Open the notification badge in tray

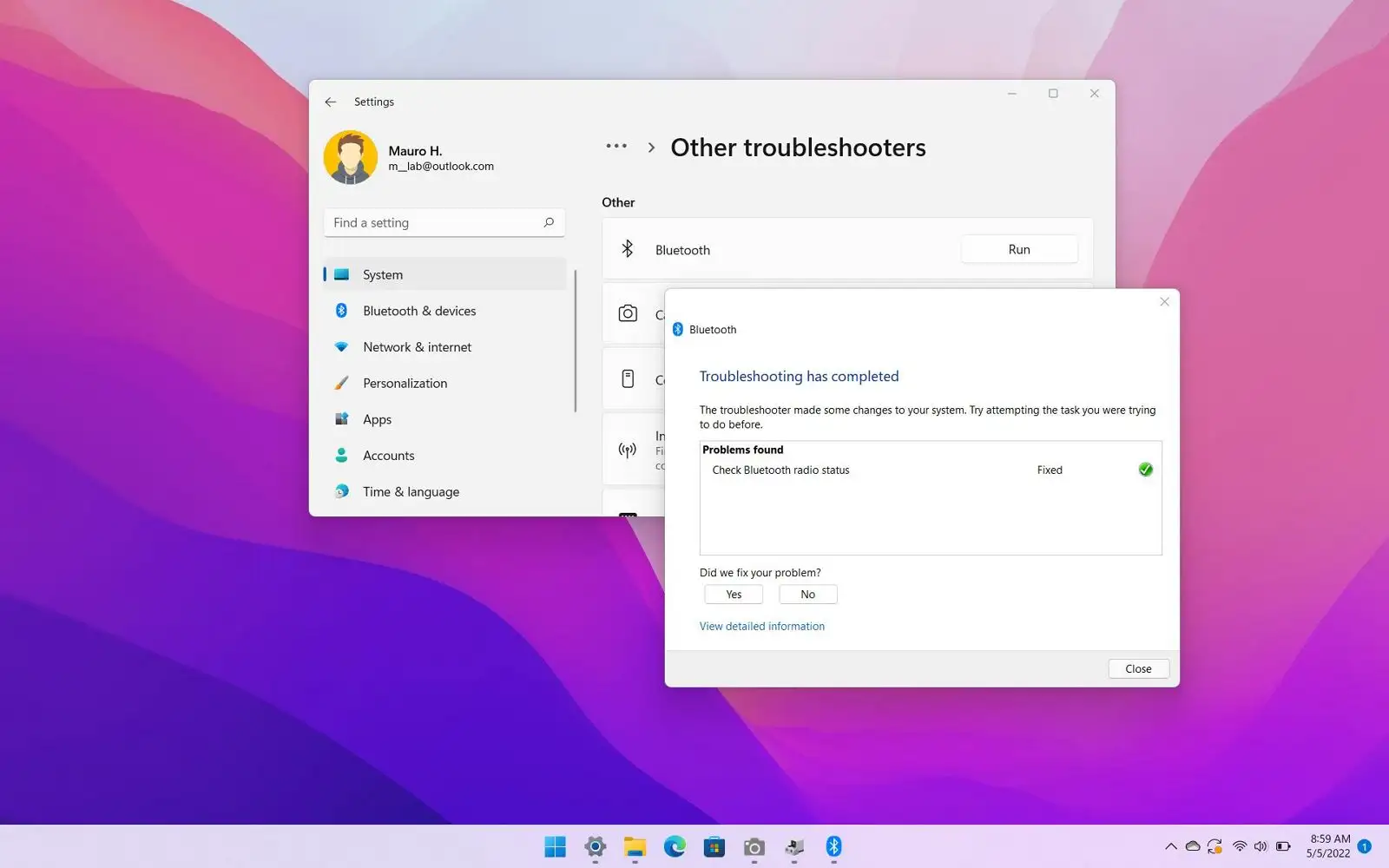point(1365,846)
